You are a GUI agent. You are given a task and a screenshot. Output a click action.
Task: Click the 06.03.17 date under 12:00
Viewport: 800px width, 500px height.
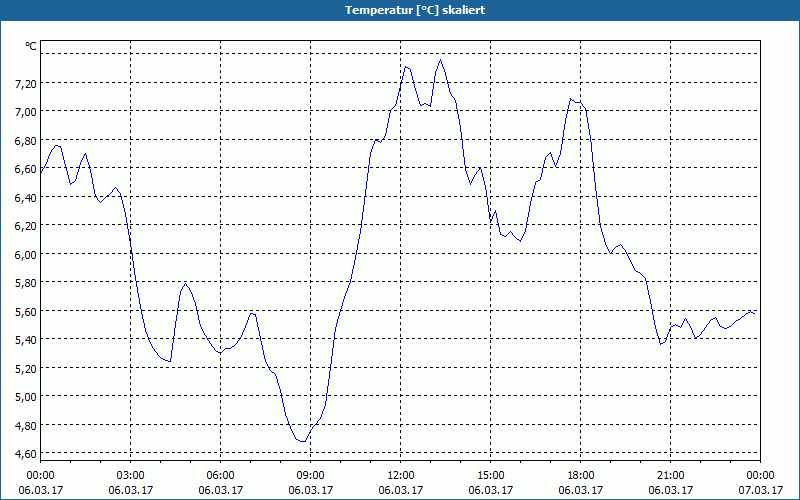click(401, 490)
